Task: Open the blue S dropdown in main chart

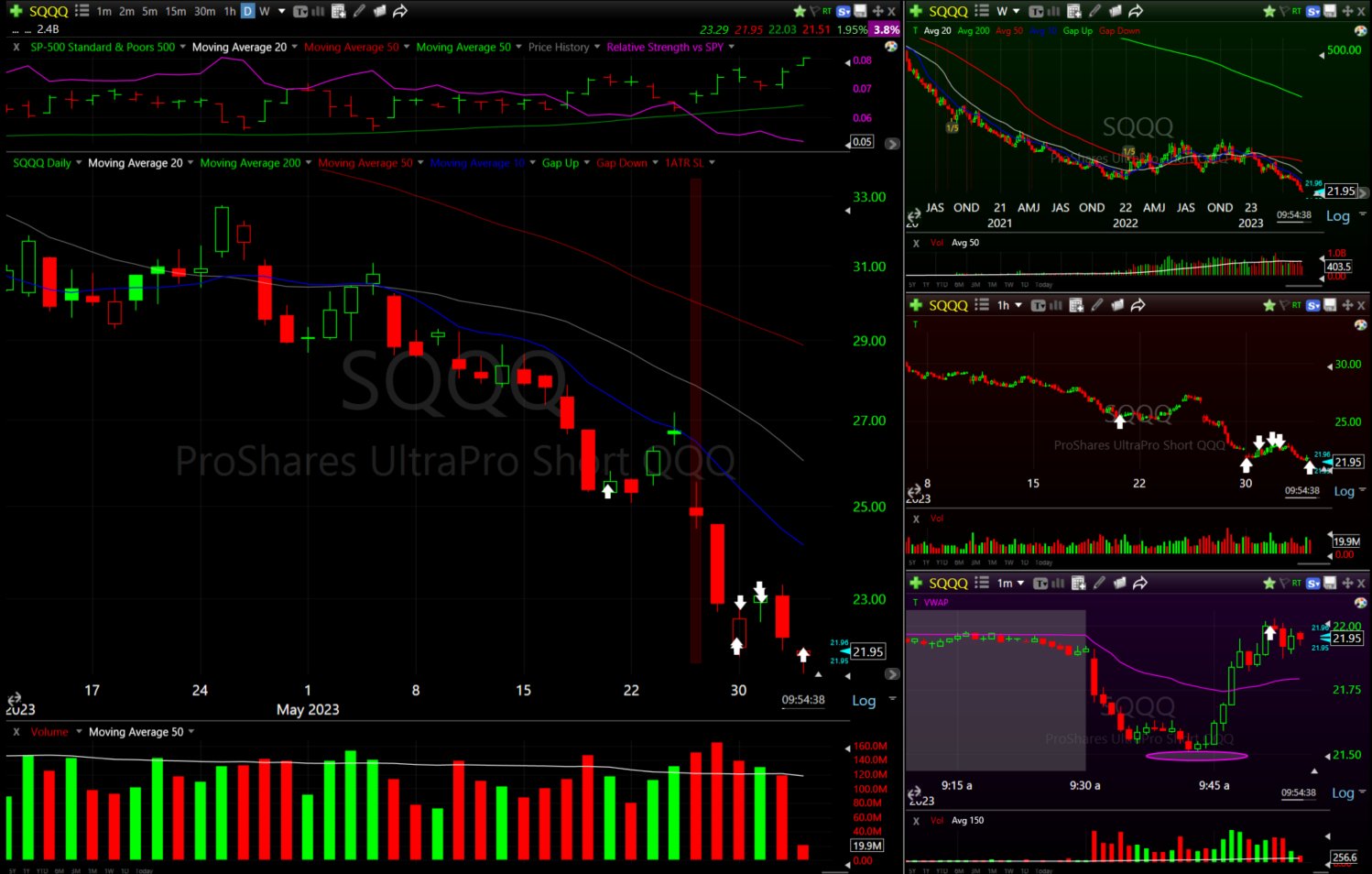Action: [844, 11]
